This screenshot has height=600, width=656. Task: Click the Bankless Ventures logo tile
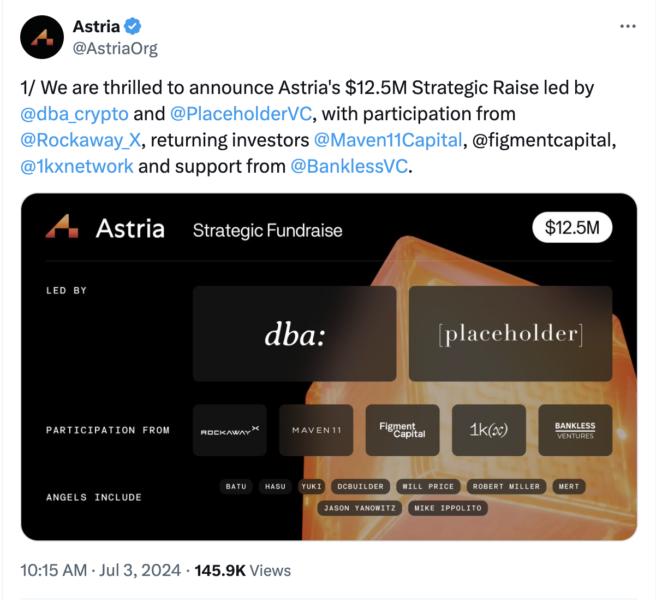[575, 430]
